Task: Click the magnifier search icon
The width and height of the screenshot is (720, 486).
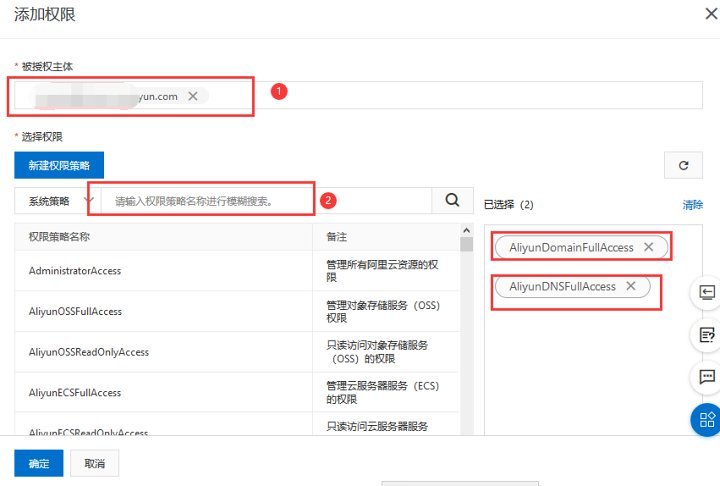Action: point(452,200)
